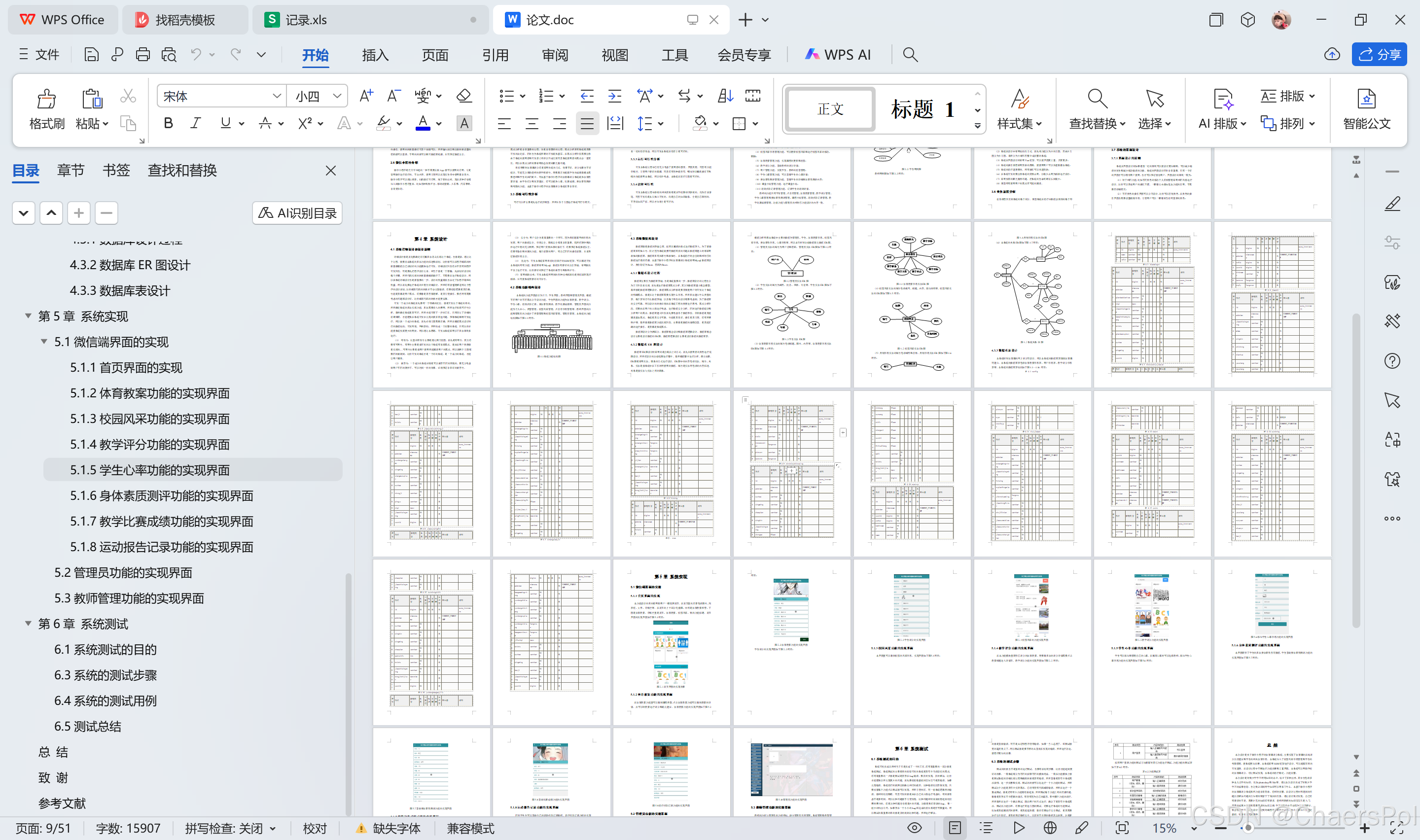This screenshot has height=840, width=1420.
Task: Open the Page (页面) ribbon tab
Action: click(435, 55)
